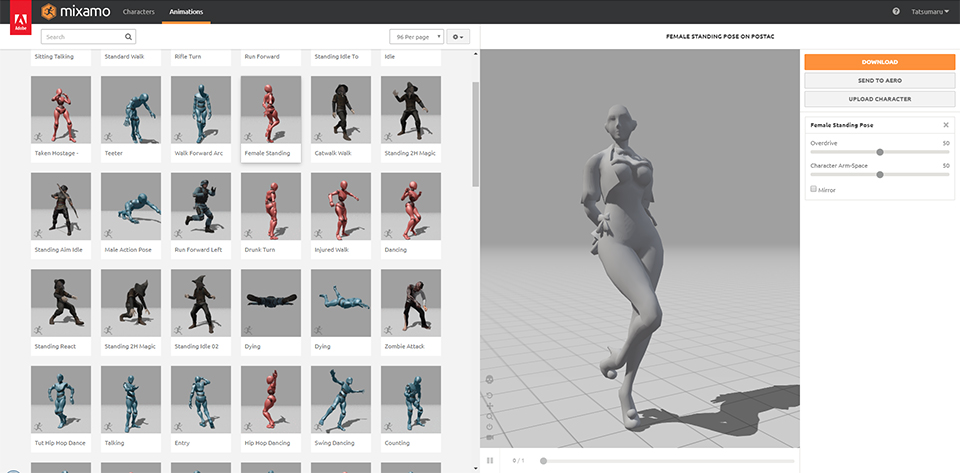Viewport: 960px width, 473px height.
Task: Select the Standing Idle 02 animation thumbnail
Action: (201, 303)
